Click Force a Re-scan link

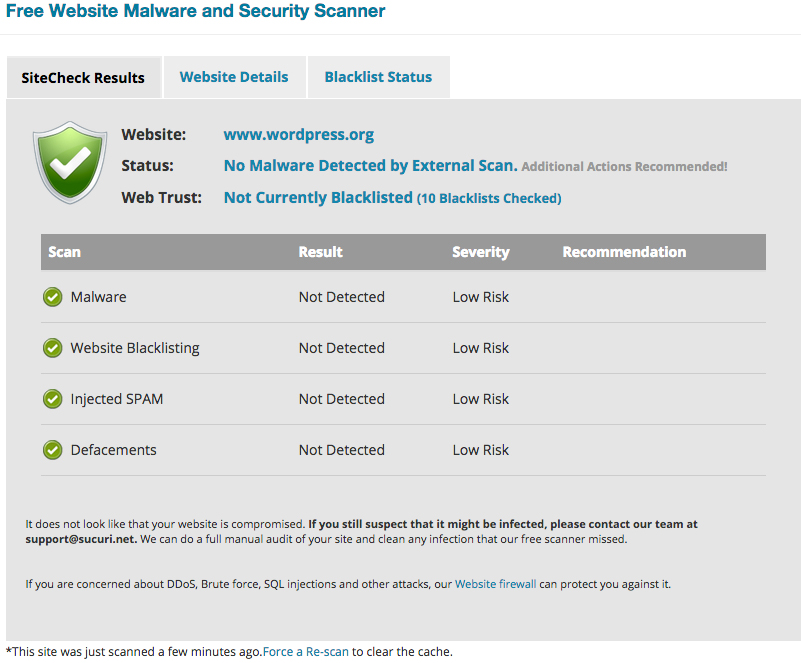click(305, 652)
